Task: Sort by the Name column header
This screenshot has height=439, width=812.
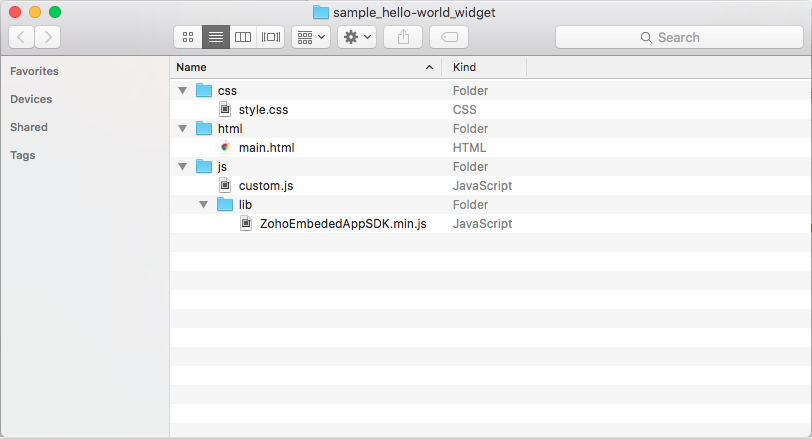Action: 300,67
